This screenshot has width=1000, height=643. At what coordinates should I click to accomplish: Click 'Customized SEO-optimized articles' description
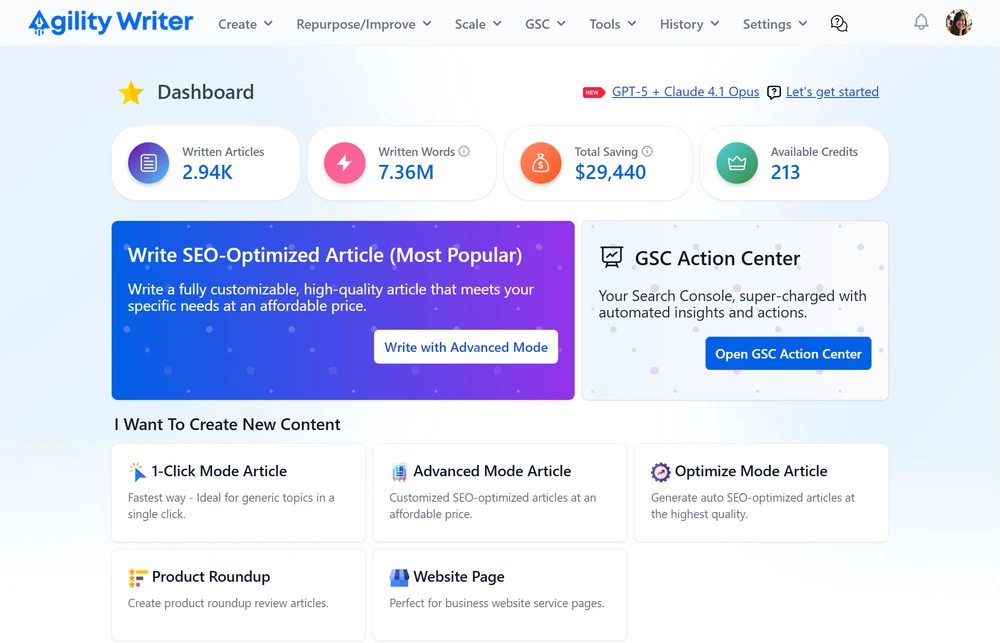coord(493,506)
